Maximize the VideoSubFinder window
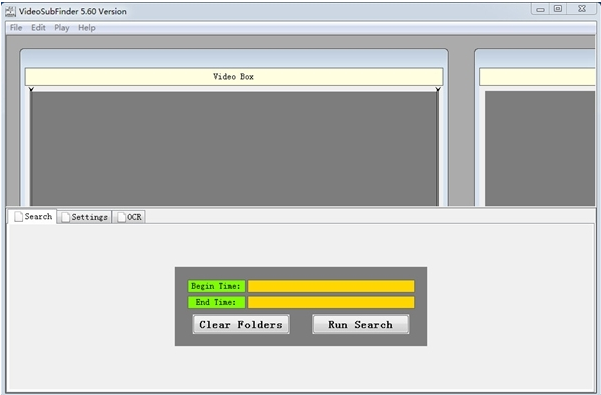Screen dimensions: 601x395 point(558,8)
